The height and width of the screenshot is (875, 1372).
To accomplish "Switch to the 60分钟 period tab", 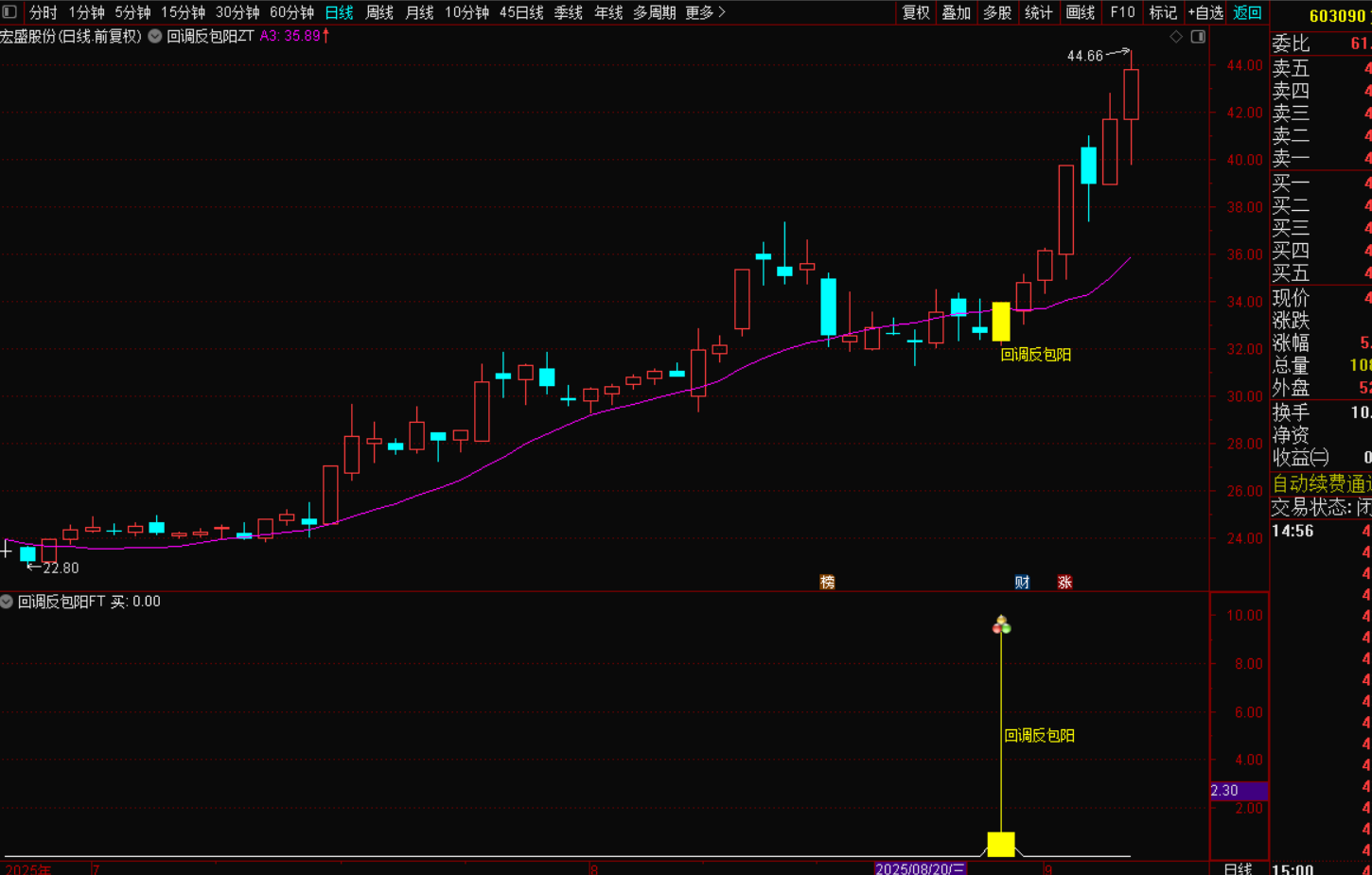I will (x=291, y=12).
